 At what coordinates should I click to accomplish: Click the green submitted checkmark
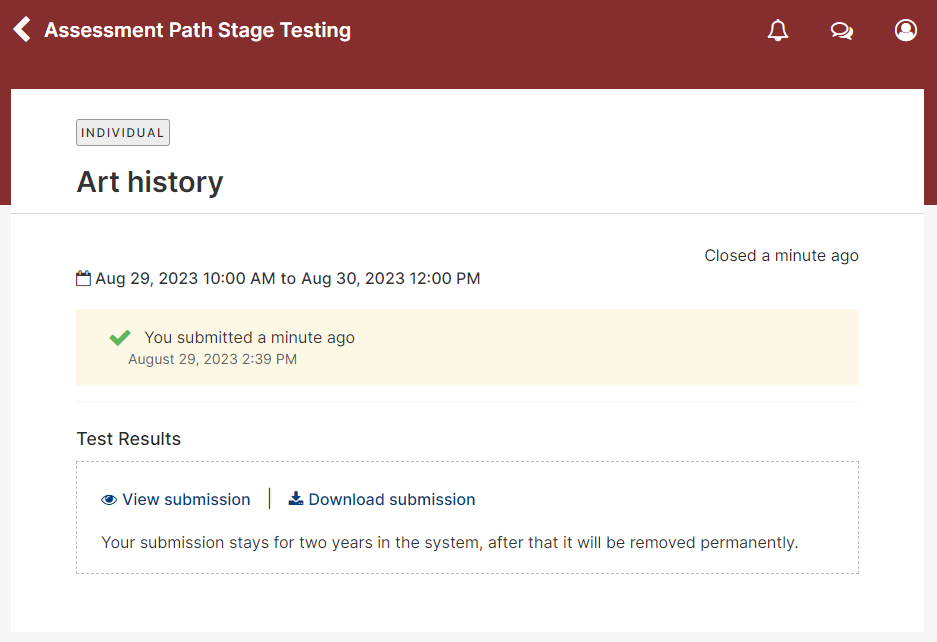pos(120,338)
